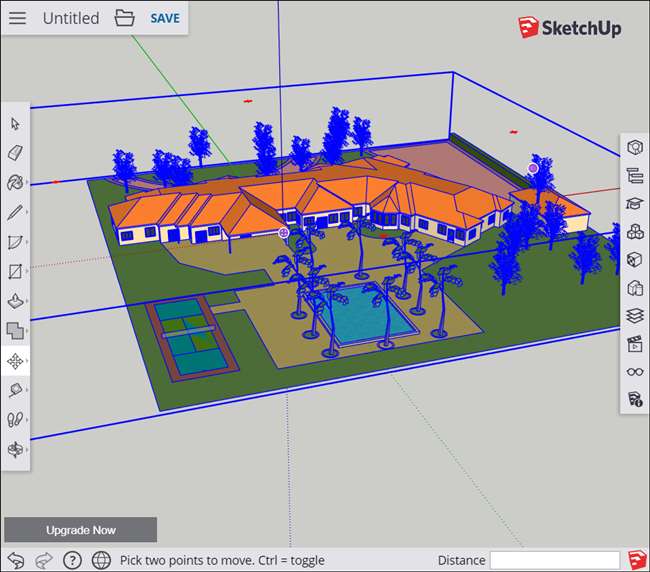Click the Undo arrow in status bar
This screenshot has width=650, height=572.
click(16, 560)
